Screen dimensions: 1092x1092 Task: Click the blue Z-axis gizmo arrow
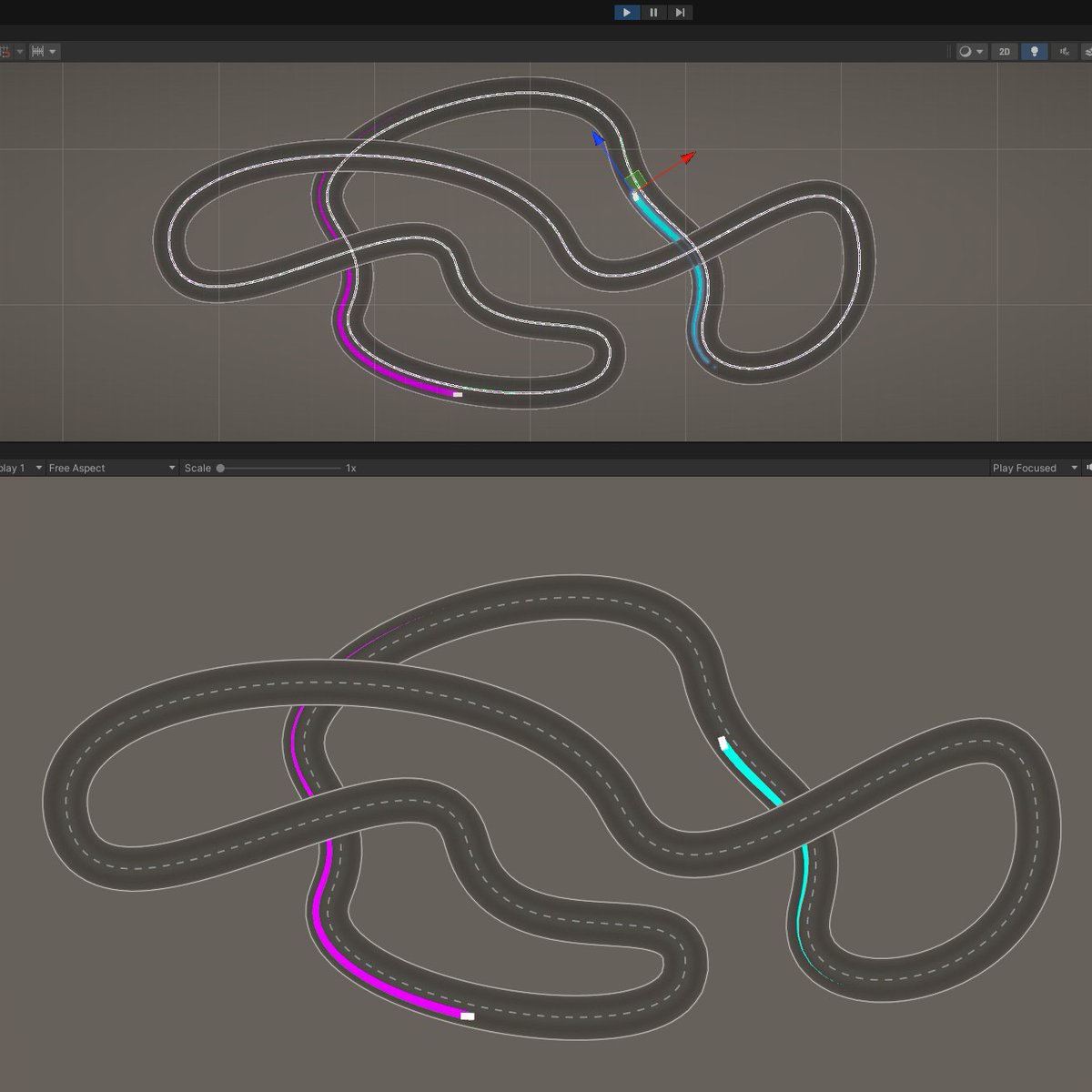coord(598,137)
